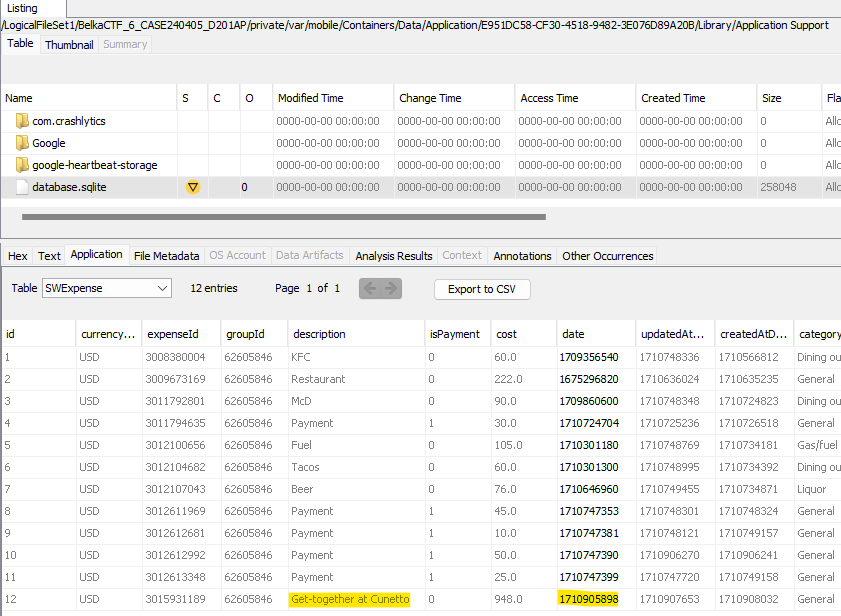Viewport: 841px width, 616px height.
Task: Open the Table dropdown showing SWExpense
Action: pyautogui.click(x=107, y=288)
